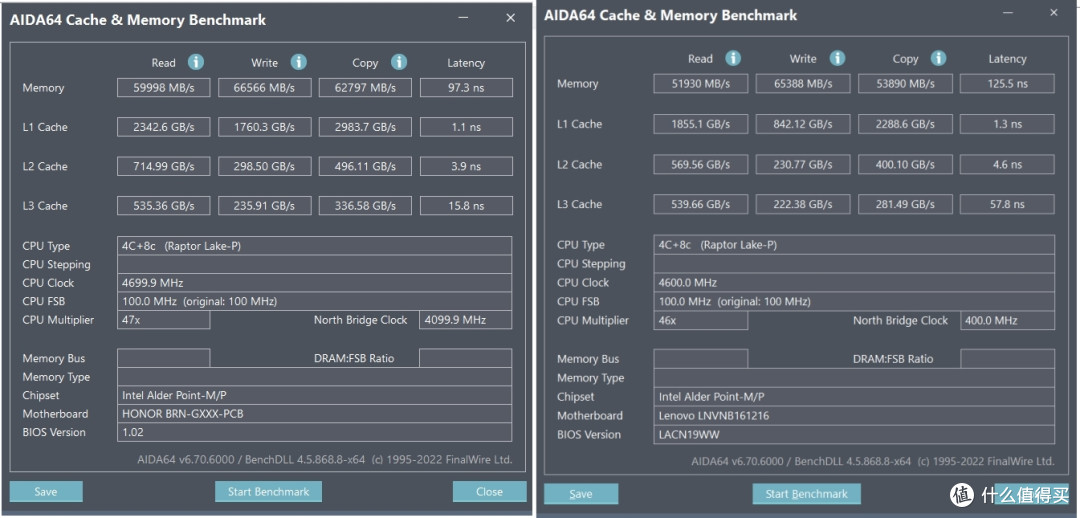Select Memory write value 66566 MB/s
This screenshot has width=1080, height=518.
point(264,88)
